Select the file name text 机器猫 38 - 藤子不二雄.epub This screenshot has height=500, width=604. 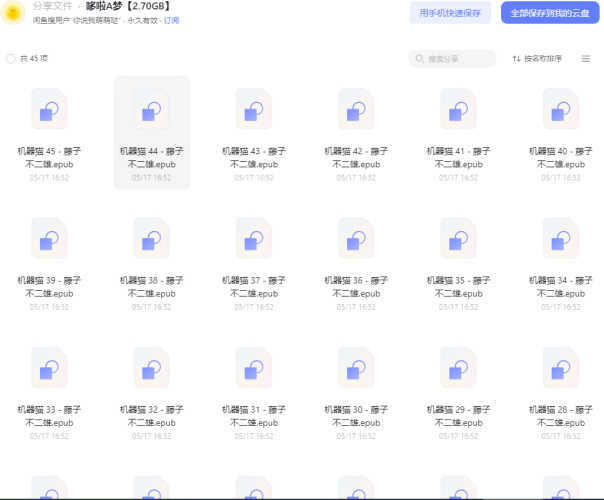(152, 287)
